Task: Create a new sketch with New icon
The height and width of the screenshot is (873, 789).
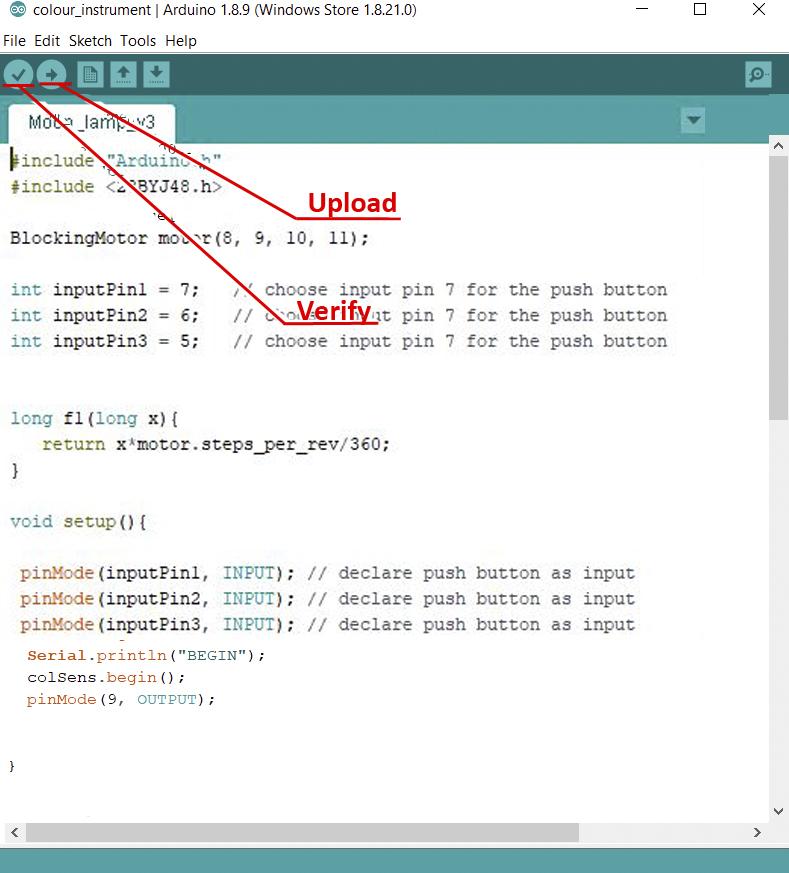Action: click(x=90, y=74)
